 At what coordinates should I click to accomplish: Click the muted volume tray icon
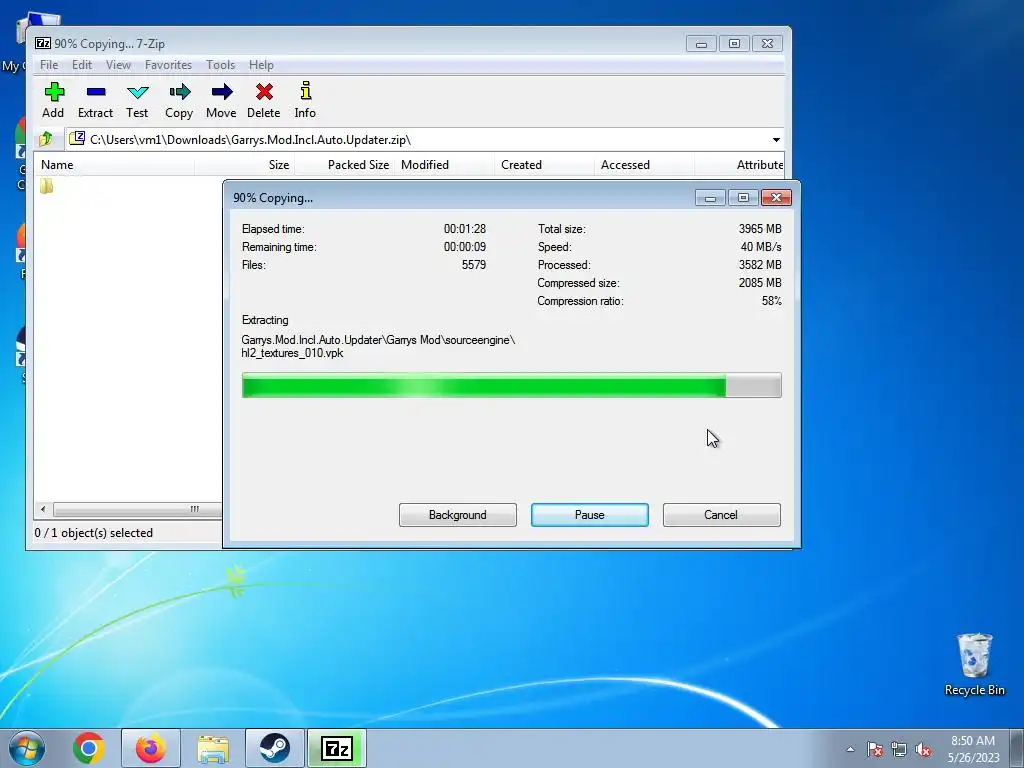923,749
